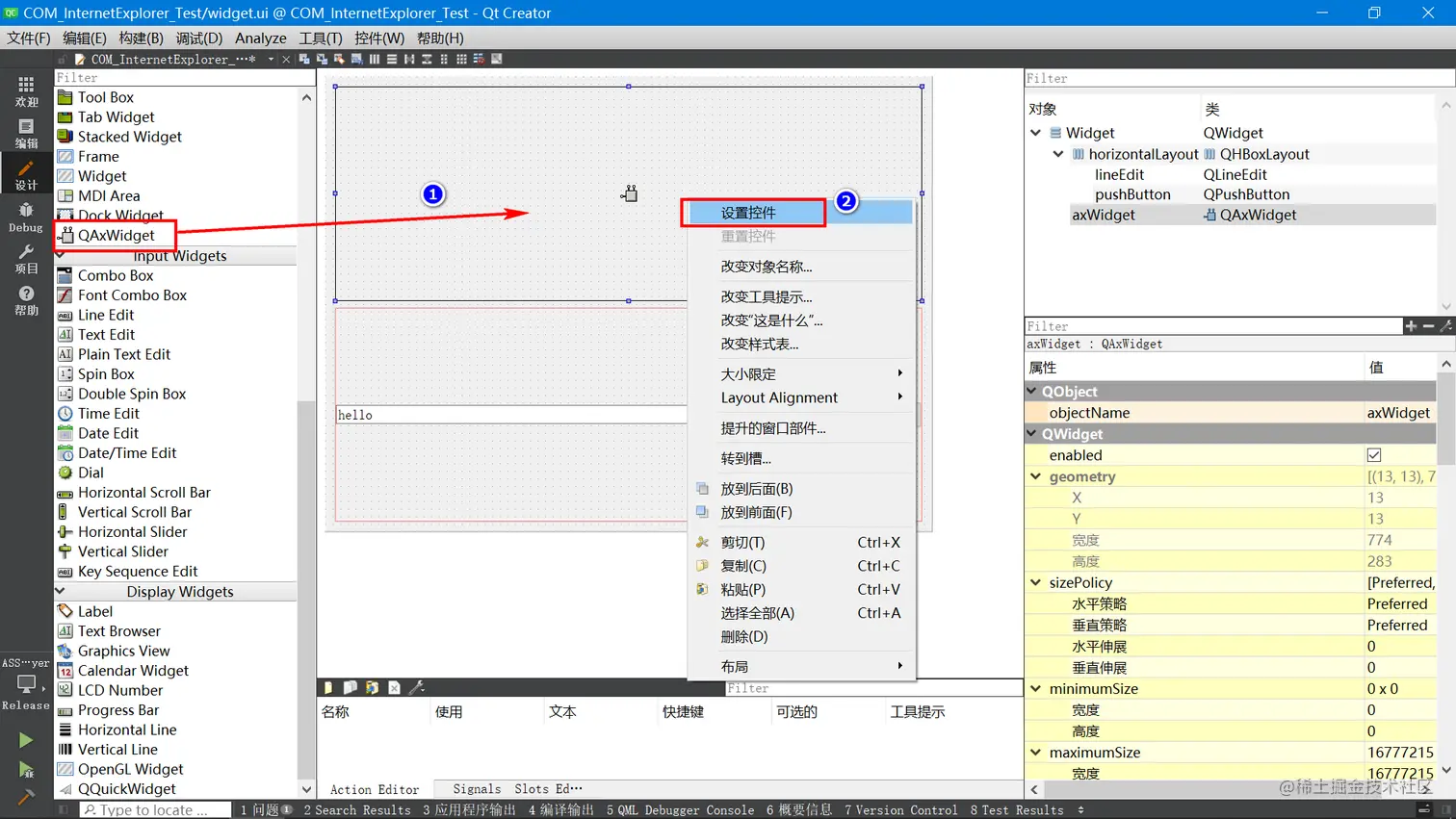Open the Debug mode in sidebar
The width and height of the screenshot is (1456, 819).
coord(26,218)
